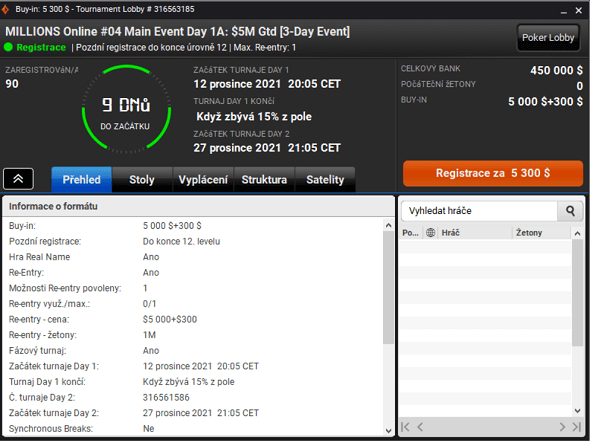
Task: Click the Zaregistrován count 90
Action: tap(12, 84)
